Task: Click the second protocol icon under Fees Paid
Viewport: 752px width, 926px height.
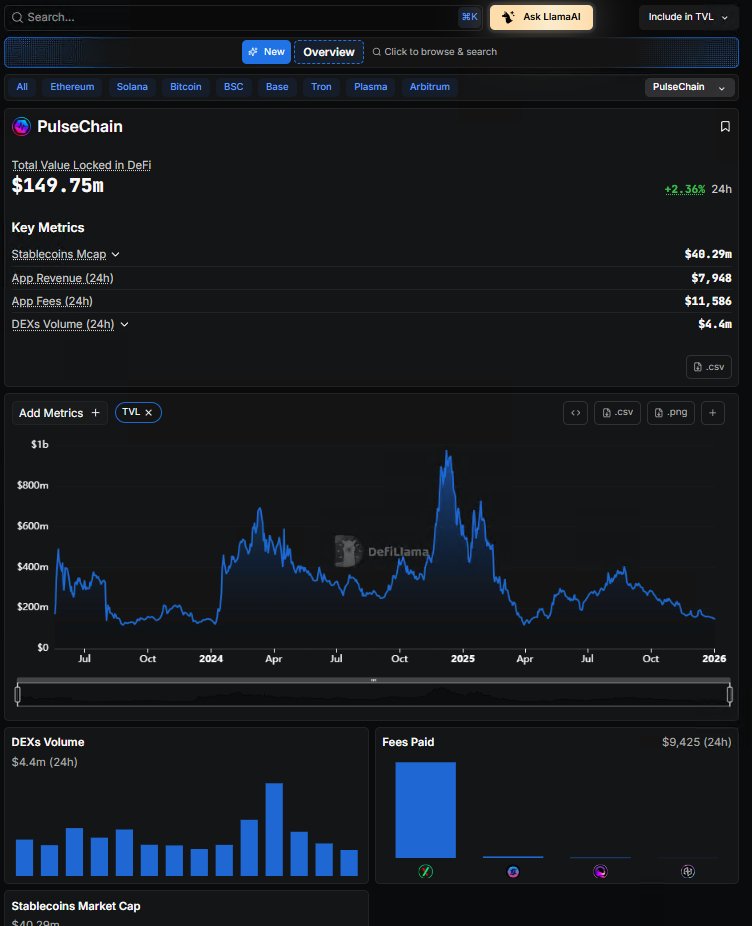Action: pyautogui.click(x=513, y=871)
